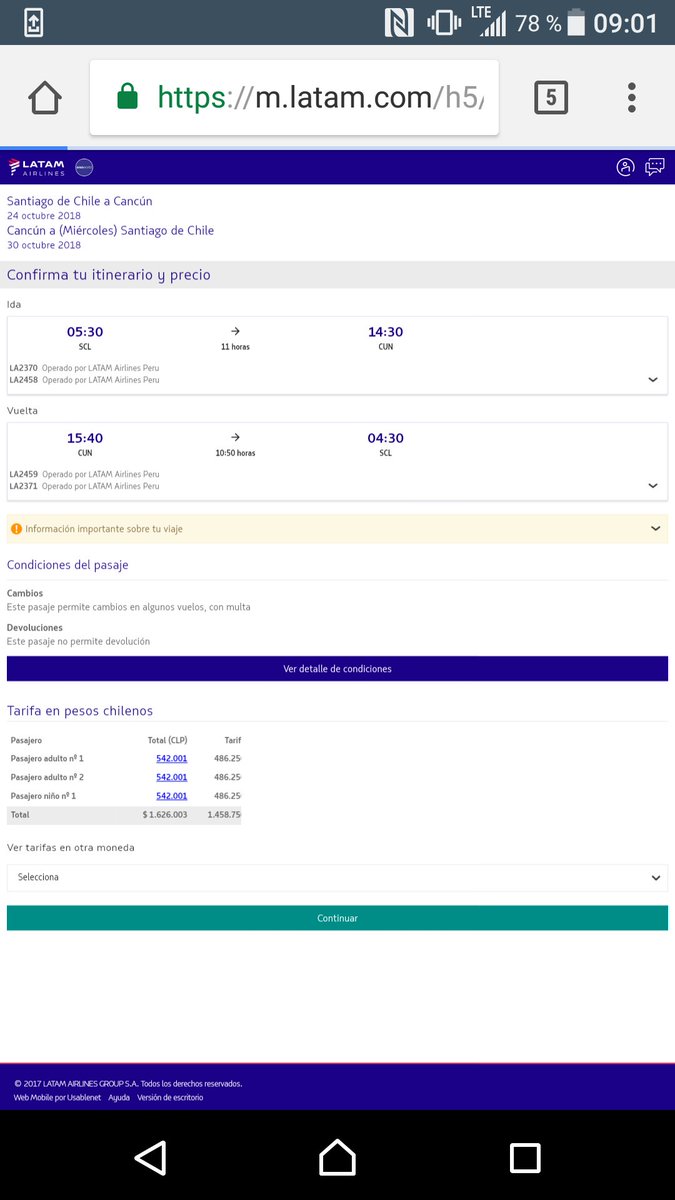The width and height of the screenshot is (675, 1200).
Task: Tap the 10:50 horas duration label
Action: point(235,453)
